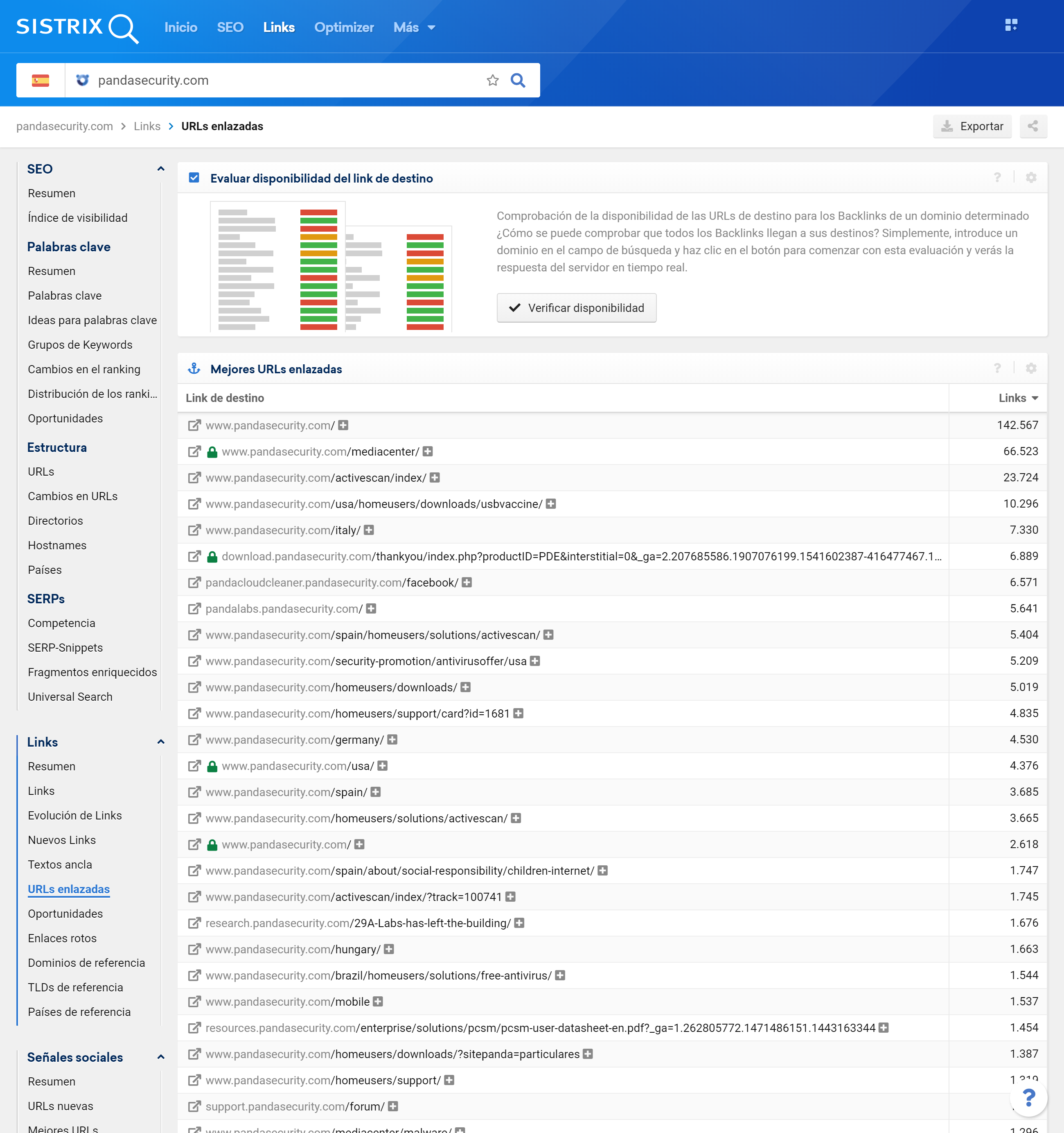Open the SEO top menu
The width and height of the screenshot is (1064, 1133).
[230, 27]
